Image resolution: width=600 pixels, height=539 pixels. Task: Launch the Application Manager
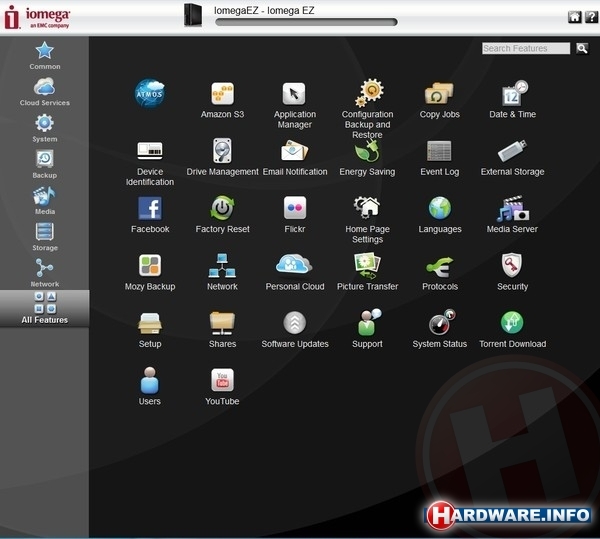(x=295, y=105)
